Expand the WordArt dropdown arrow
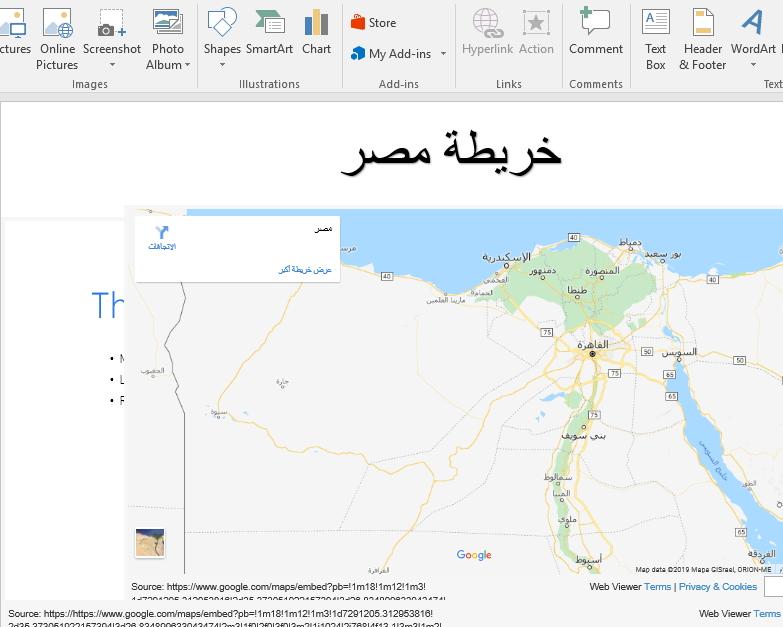This screenshot has height=627, width=783. (x=753, y=65)
